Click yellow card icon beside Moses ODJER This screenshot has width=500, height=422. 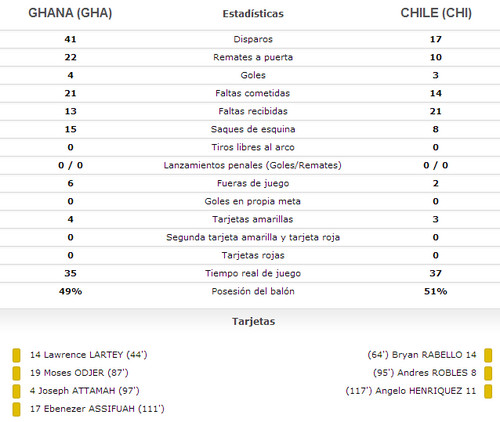(16, 373)
